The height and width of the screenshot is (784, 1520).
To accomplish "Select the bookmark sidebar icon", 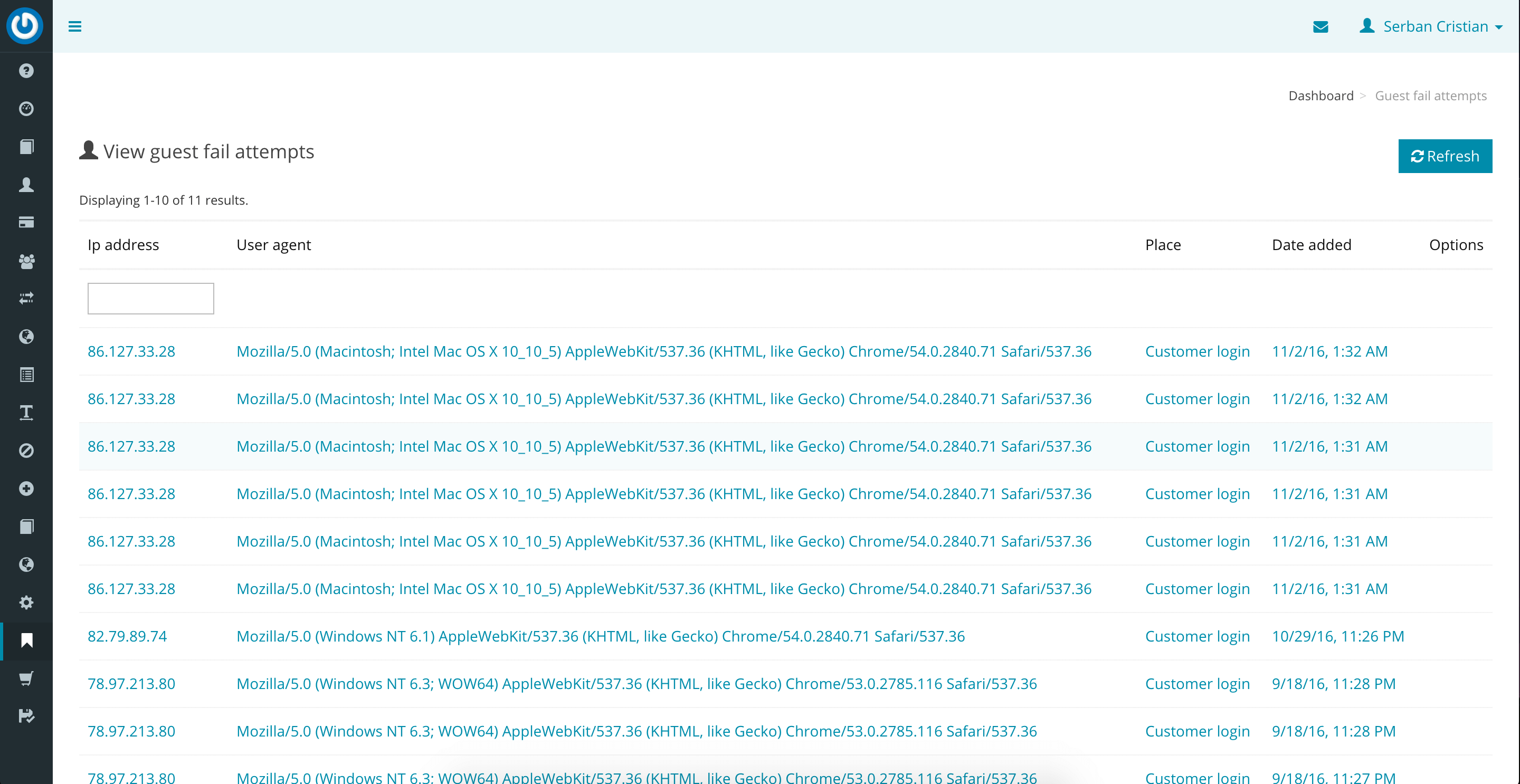I will [26, 640].
